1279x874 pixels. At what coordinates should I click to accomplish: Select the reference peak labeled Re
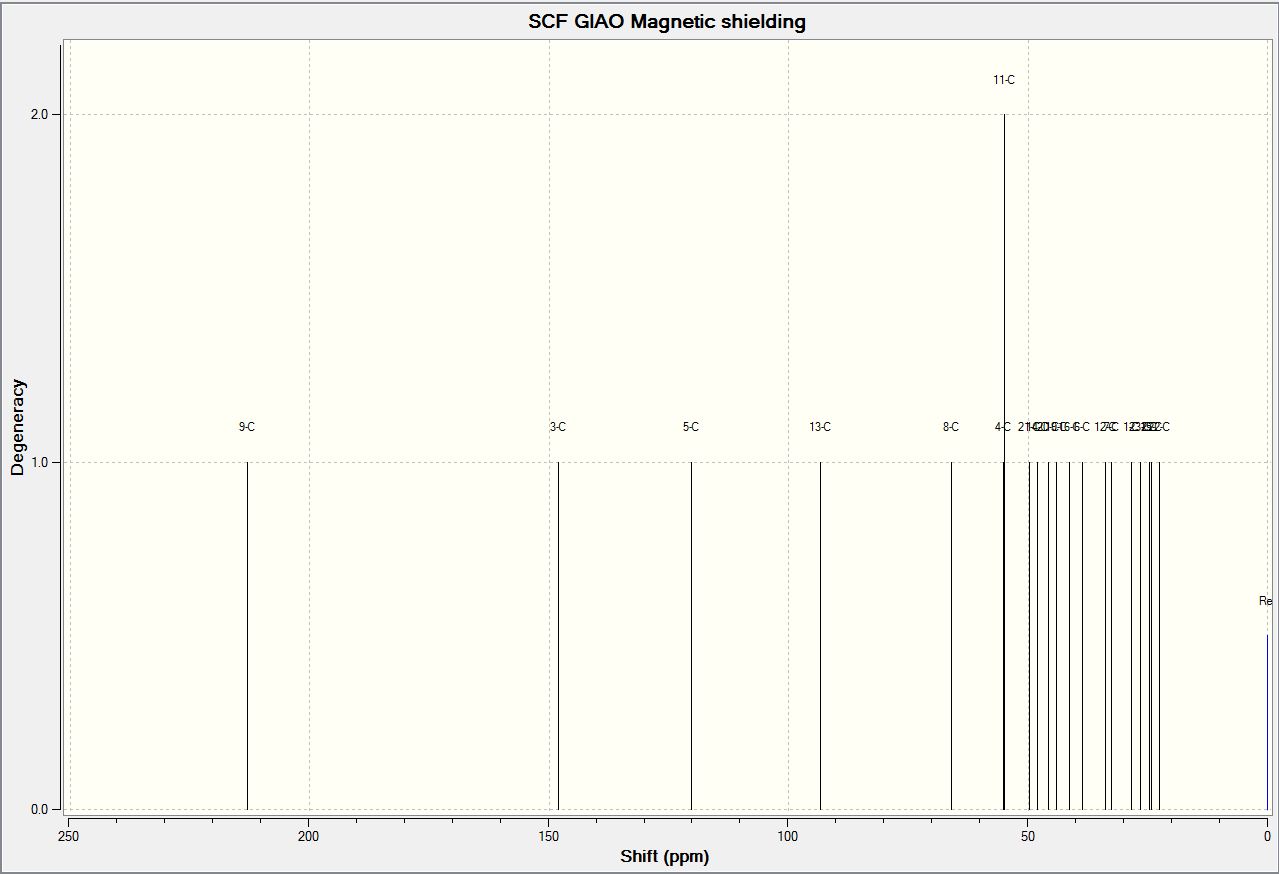pos(1267,720)
